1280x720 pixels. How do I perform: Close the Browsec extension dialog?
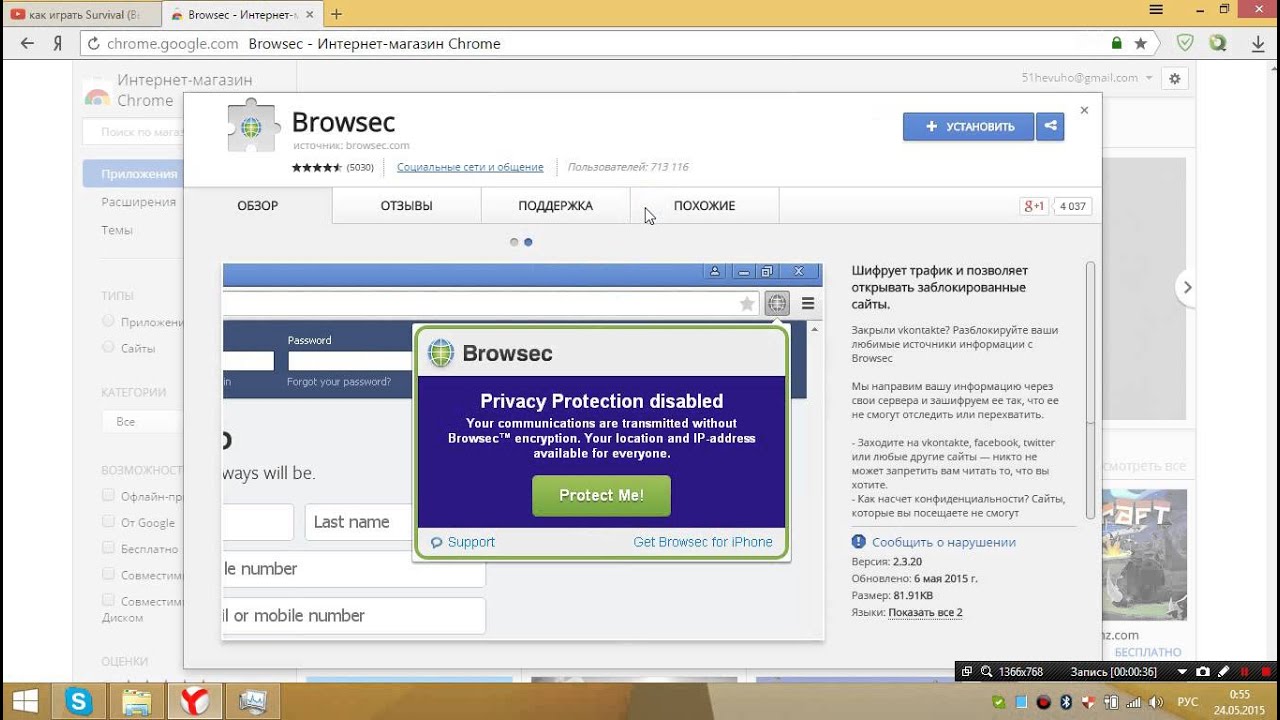[1084, 110]
